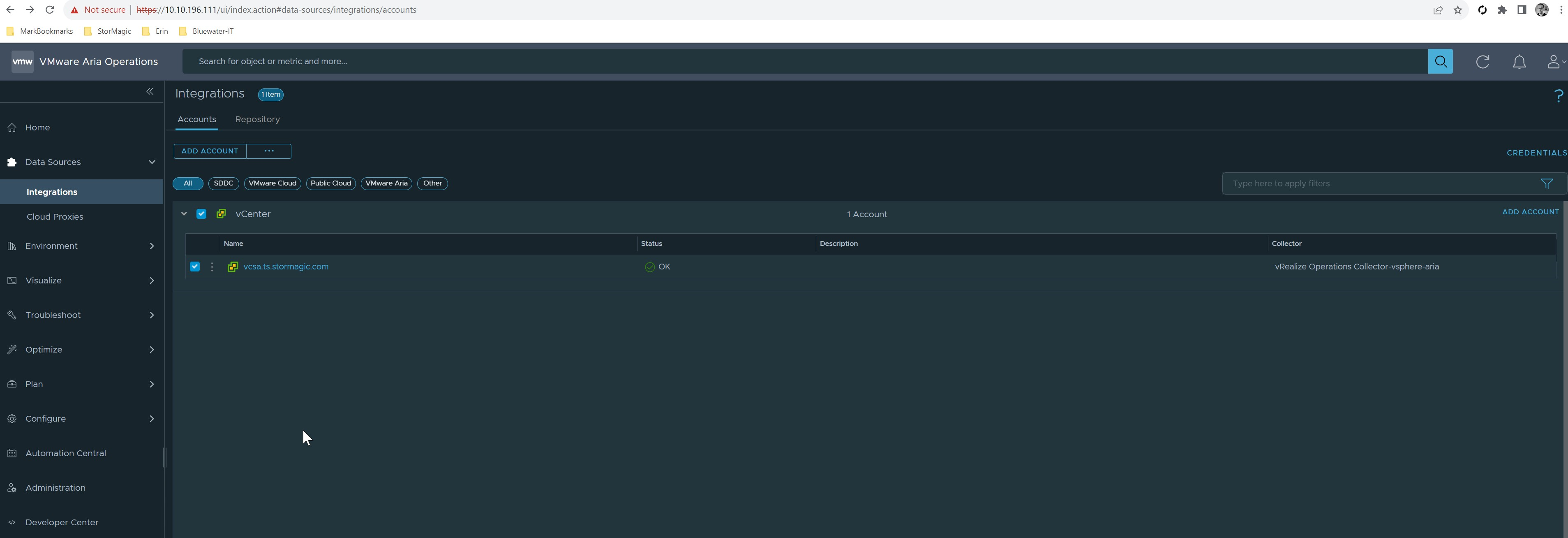Image resolution: width=1568 pixels, height=538 pixels.
Task: Open the StorMagic bookmark folder
Action: point(107,31)
